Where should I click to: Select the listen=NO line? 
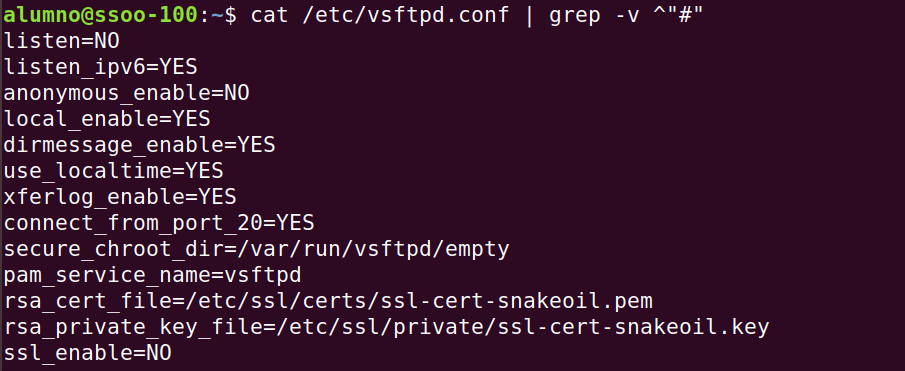click(61, 41)
